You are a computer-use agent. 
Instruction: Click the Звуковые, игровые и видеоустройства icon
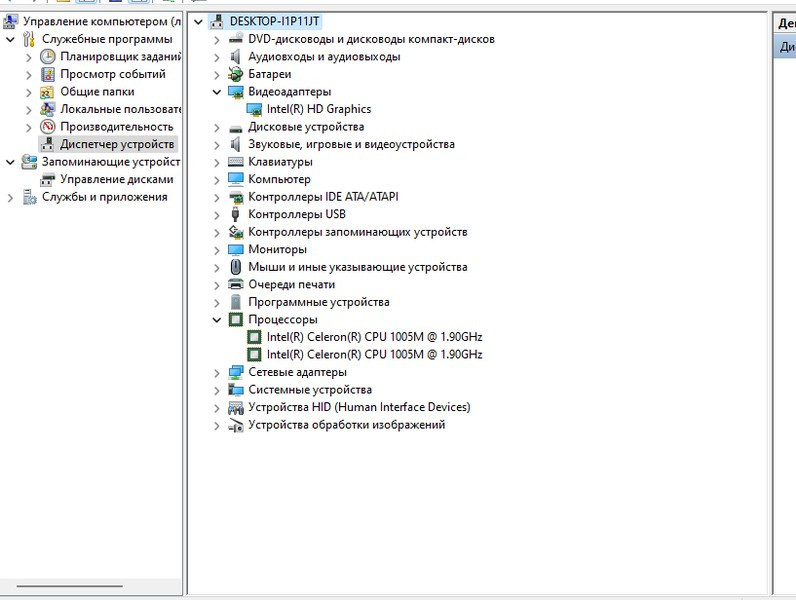pyautogui.click(x=236, y=145)
